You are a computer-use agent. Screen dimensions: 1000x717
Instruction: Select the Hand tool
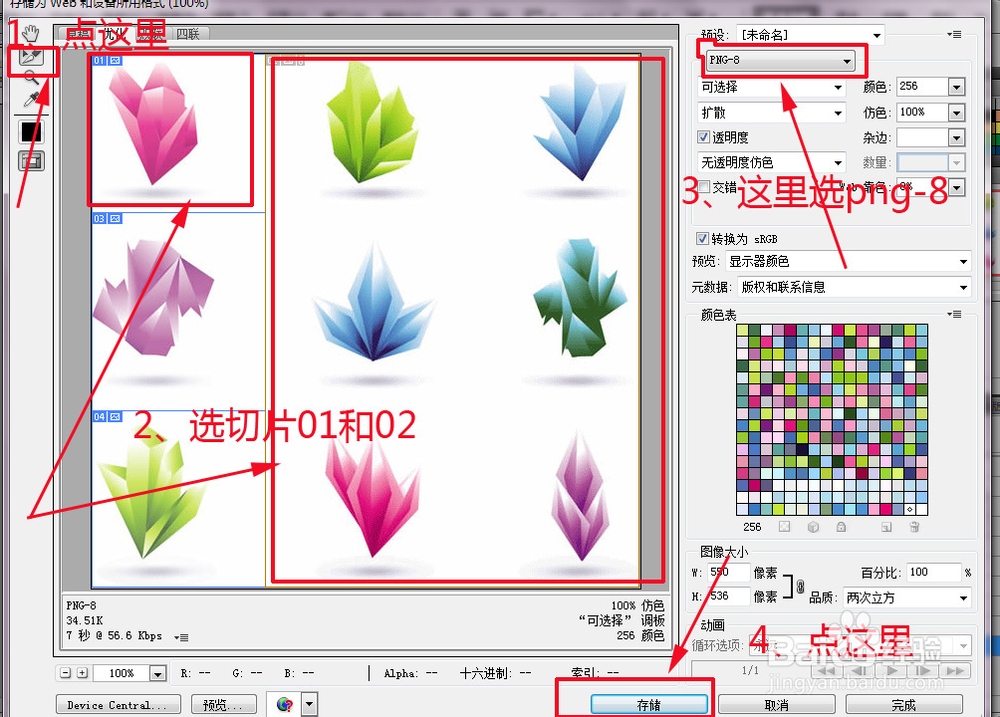31,35
